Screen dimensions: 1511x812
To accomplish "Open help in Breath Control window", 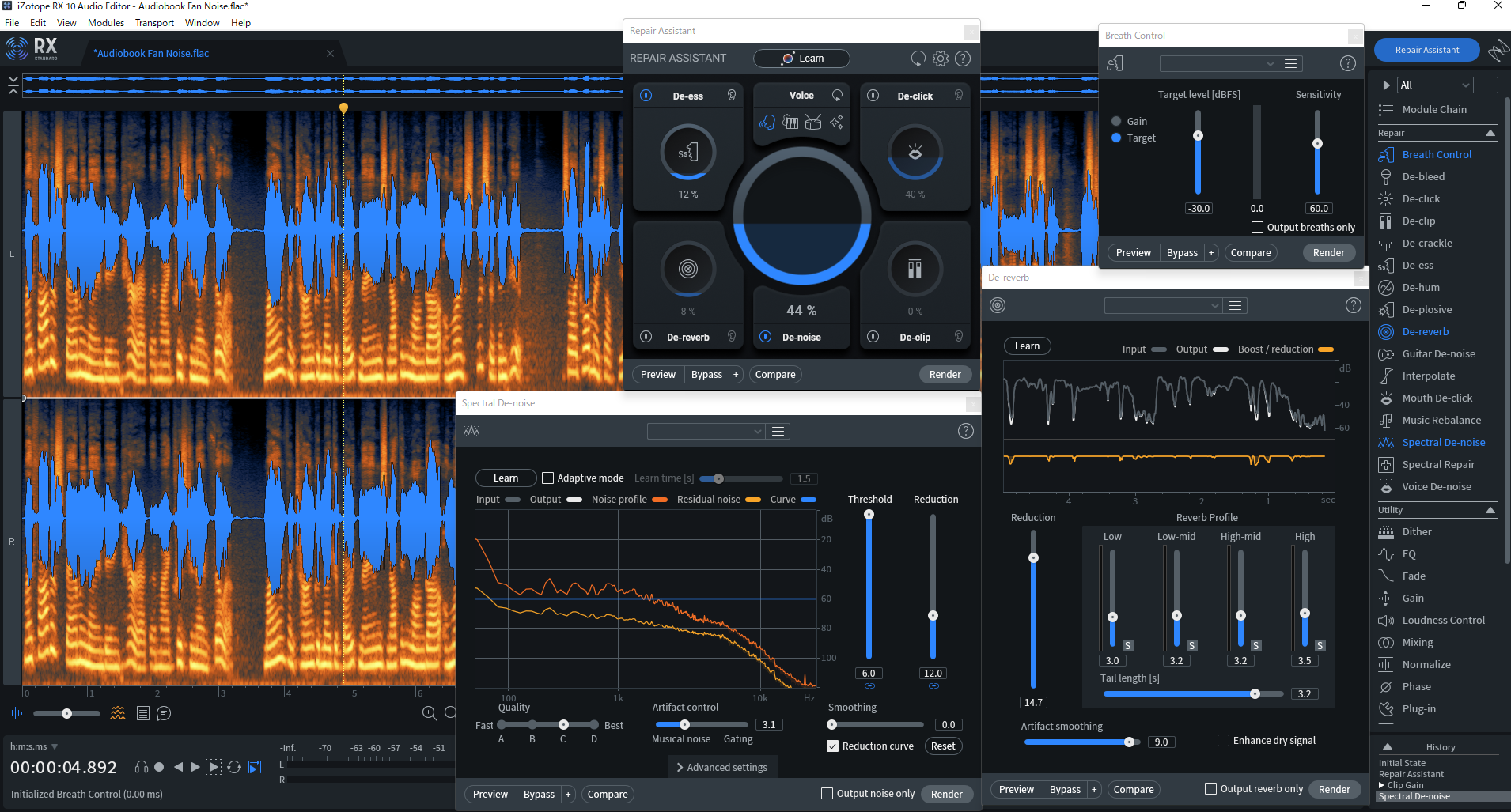I will 1348,63.
